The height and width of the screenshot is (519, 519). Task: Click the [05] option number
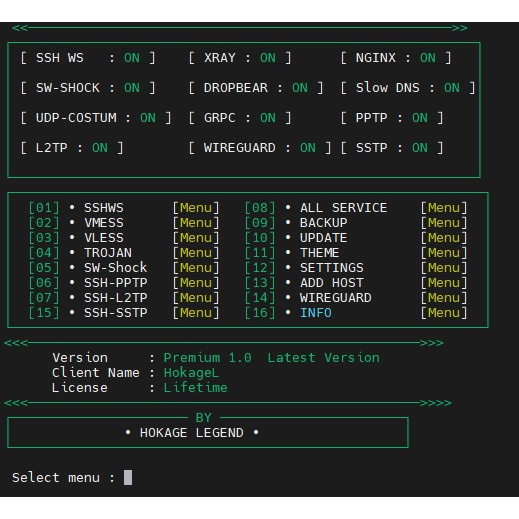(x=44, y=268)
